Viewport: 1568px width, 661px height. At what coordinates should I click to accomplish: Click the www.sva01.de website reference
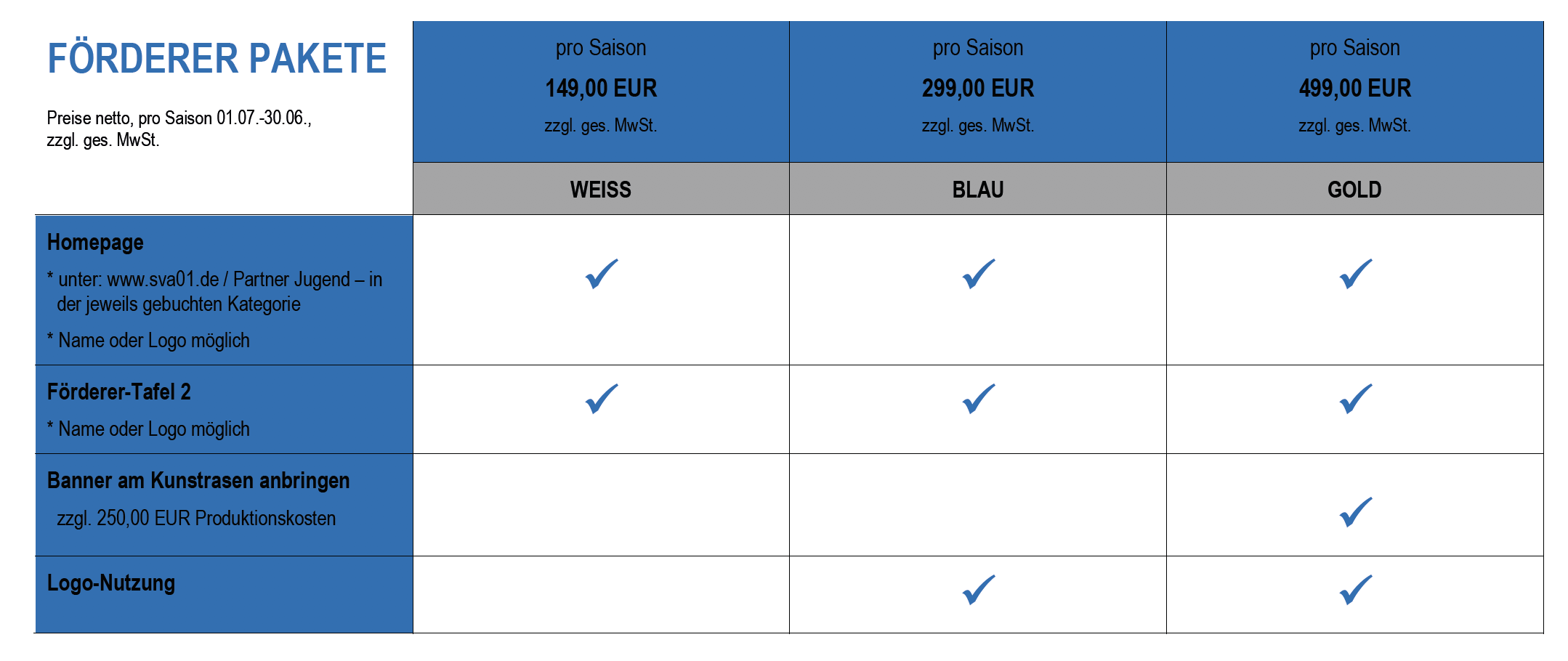(x=163, y=280)
